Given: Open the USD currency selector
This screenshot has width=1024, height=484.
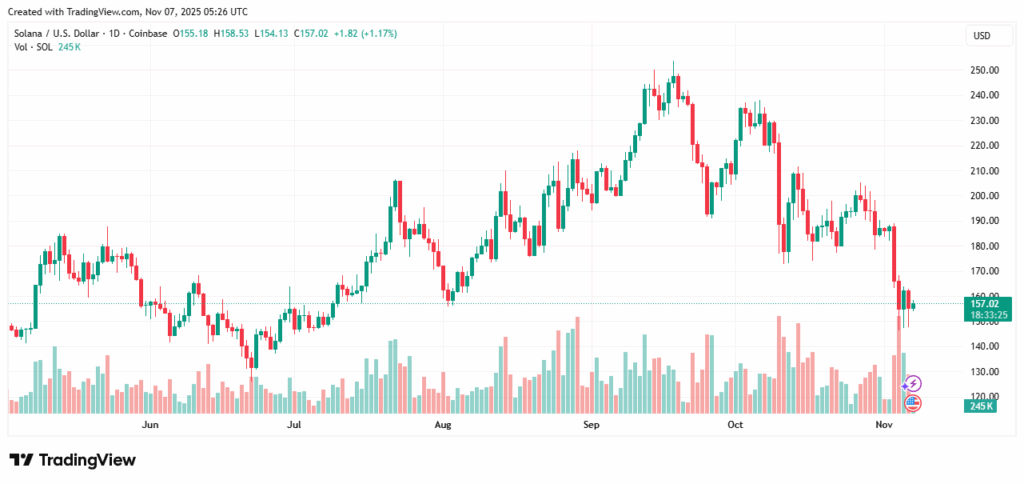Looking at the screenshot, I should pyautogui.click(x=981, y=36).
